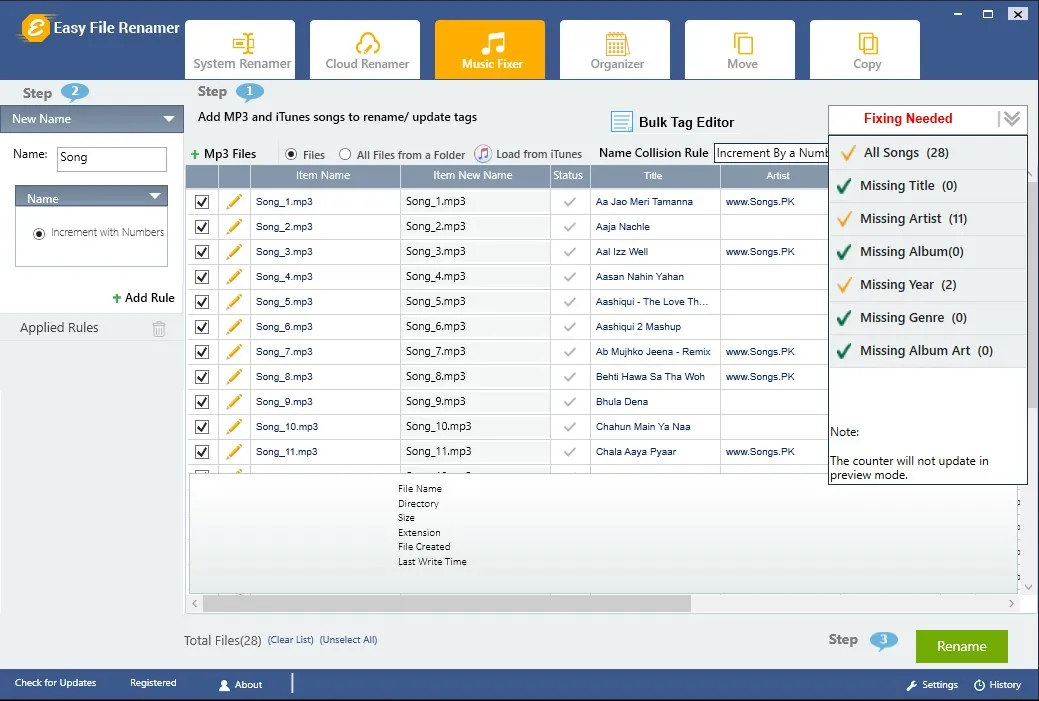Click the About person icon
Viewport: 1039px width, 701px height.
coord(225,685)
